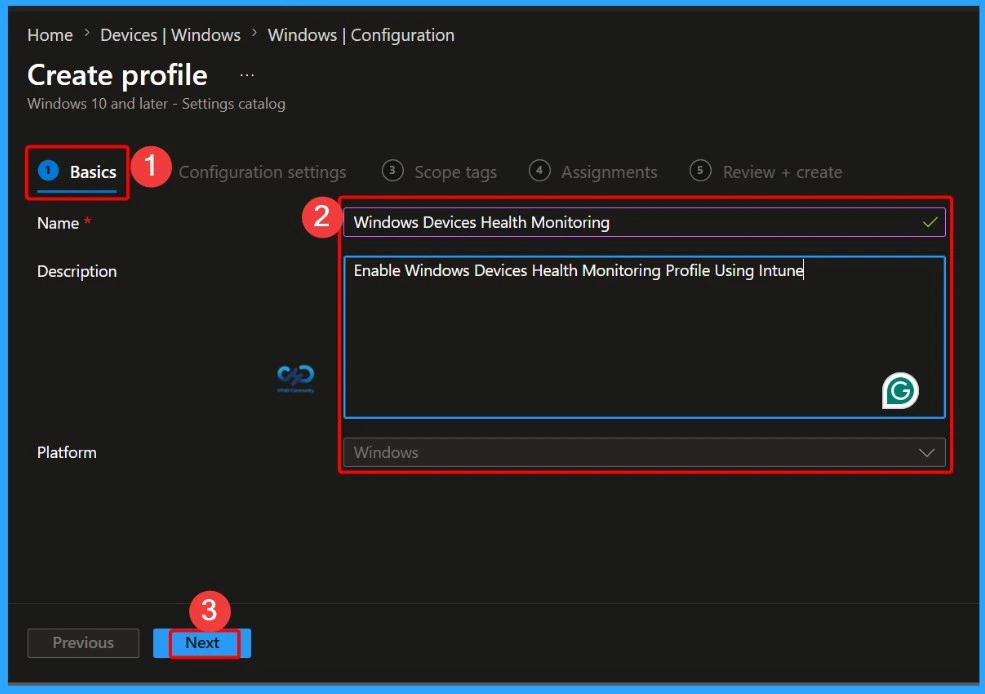Edit the Name field with Windows Devices Health Monitoring
Screen dimensions: 985x694
(644, 222)
